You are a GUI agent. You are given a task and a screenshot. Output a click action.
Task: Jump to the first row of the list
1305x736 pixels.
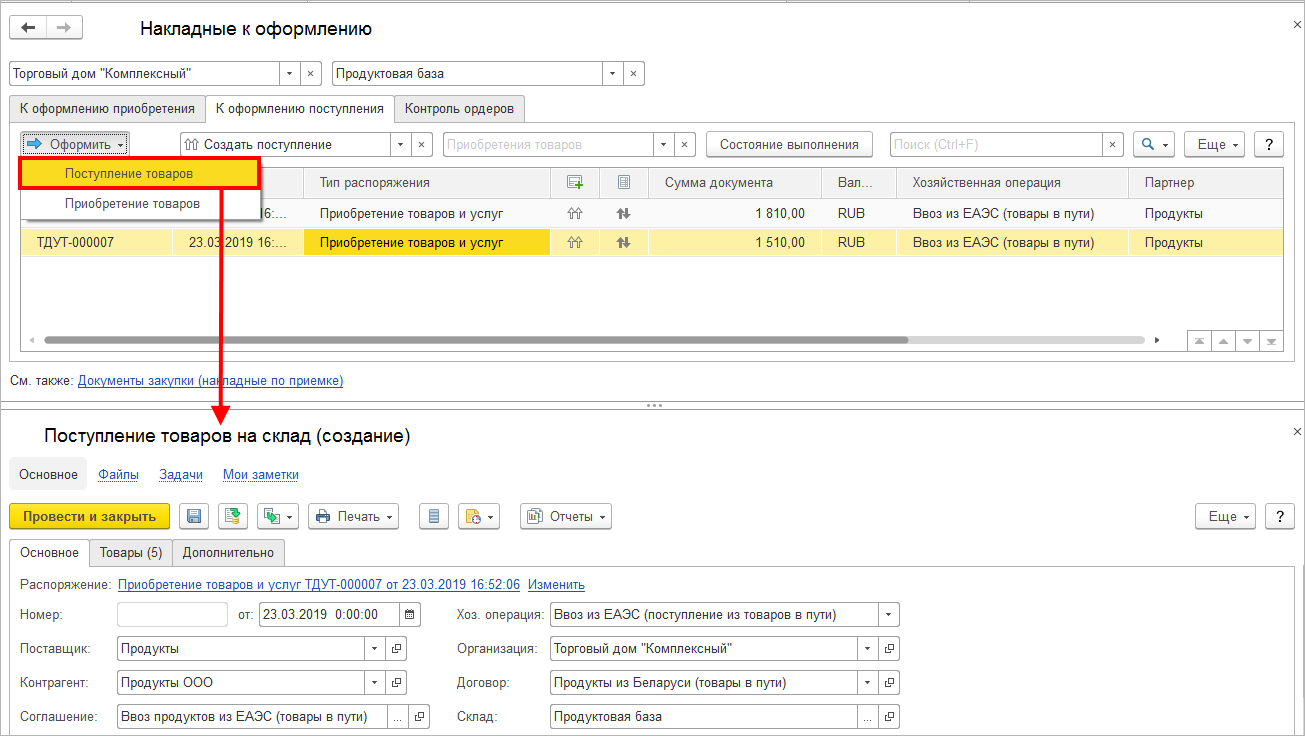pos(1199,341)
